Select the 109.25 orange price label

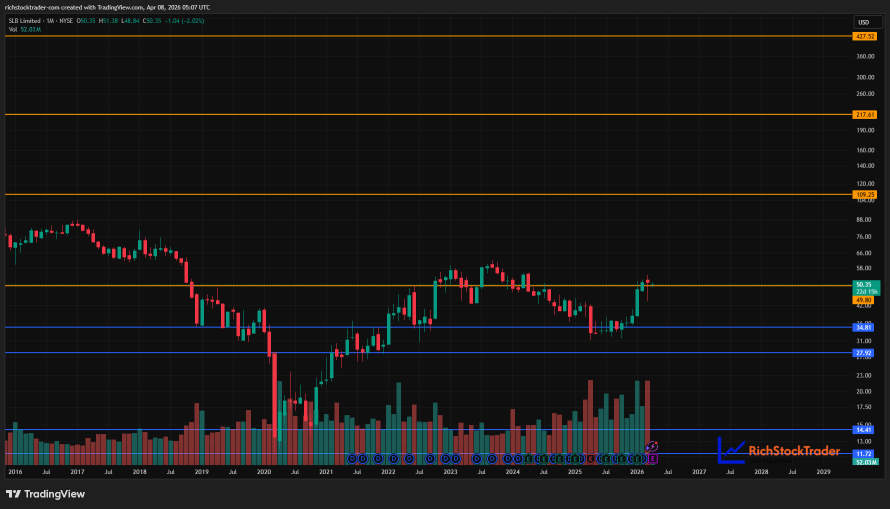pos(864,195)
